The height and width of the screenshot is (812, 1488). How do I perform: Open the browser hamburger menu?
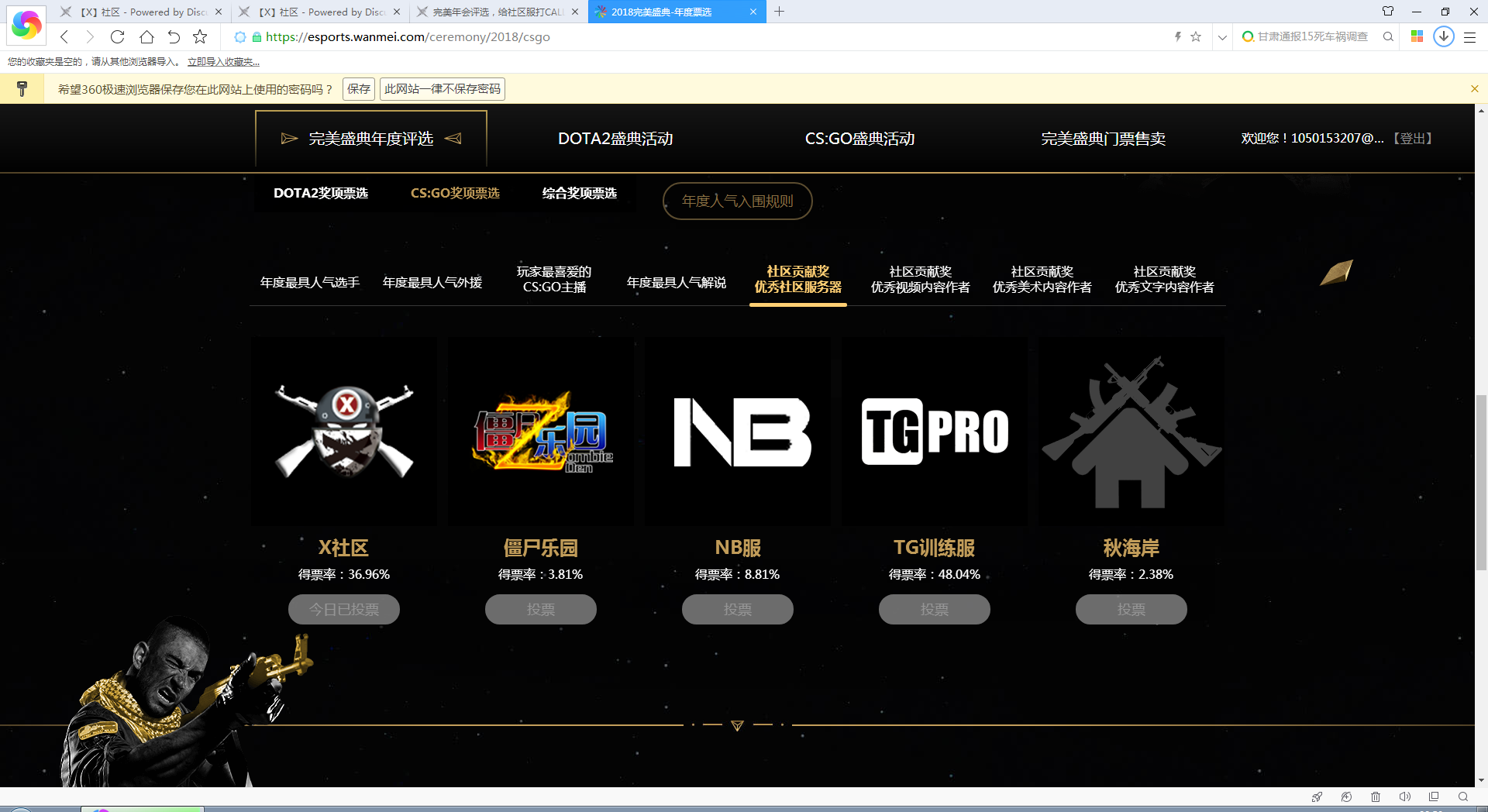coord(1469,36)
